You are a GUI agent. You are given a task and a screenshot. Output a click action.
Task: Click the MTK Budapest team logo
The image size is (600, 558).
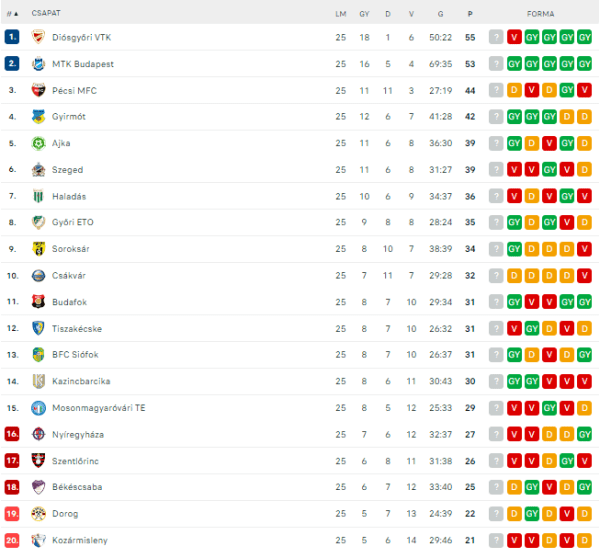[38, 64]
